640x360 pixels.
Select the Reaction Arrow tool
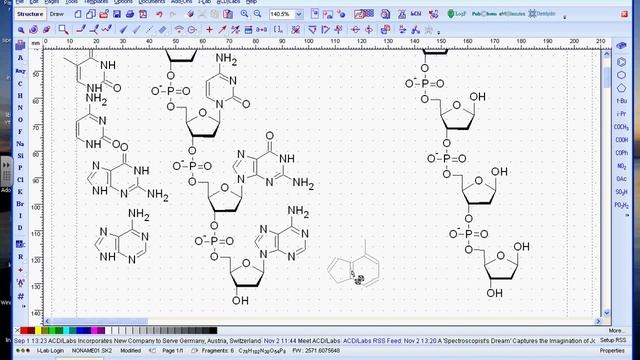222,29
